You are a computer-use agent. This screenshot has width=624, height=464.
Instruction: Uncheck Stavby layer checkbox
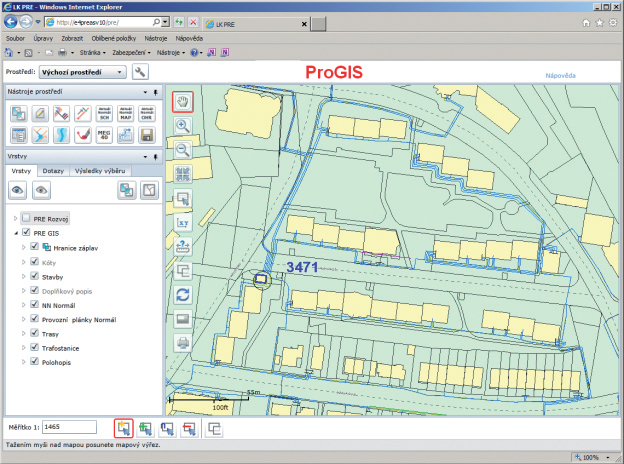pos(35,276)
